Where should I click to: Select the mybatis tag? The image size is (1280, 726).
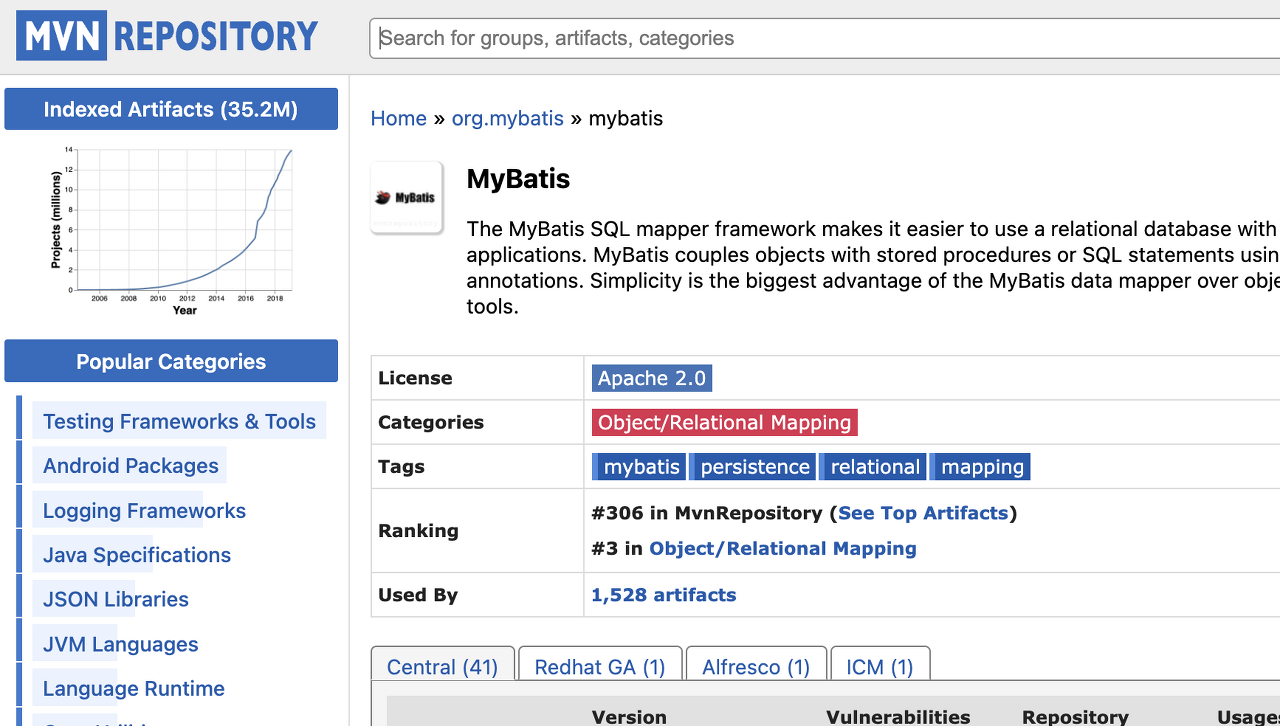point(639,466)
